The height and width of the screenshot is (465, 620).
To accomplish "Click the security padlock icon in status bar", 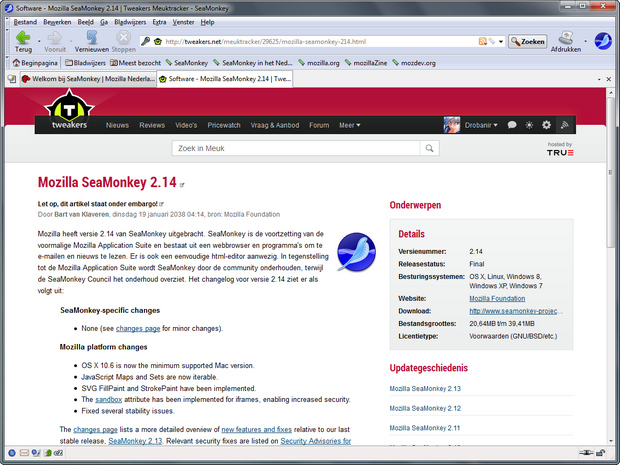I will 600,453.
